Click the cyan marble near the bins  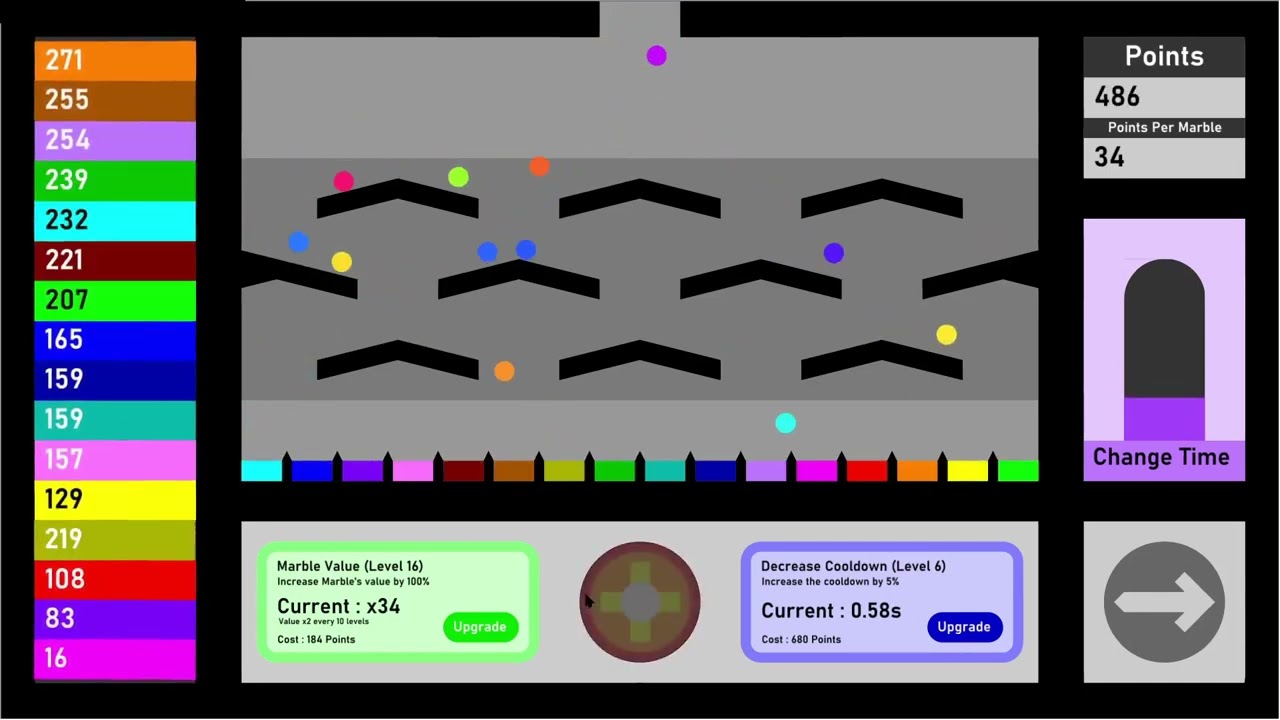pos(785,423)
